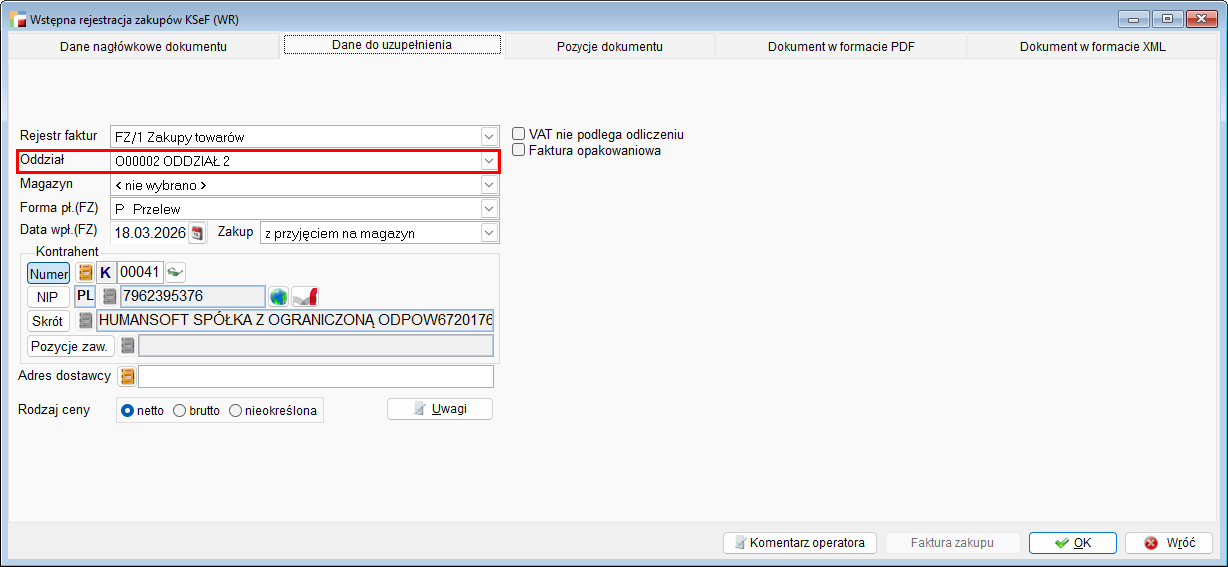Click the orange list icon beside Numer
The height and width of the screenshot is (567, 1228).
point(85,272)
